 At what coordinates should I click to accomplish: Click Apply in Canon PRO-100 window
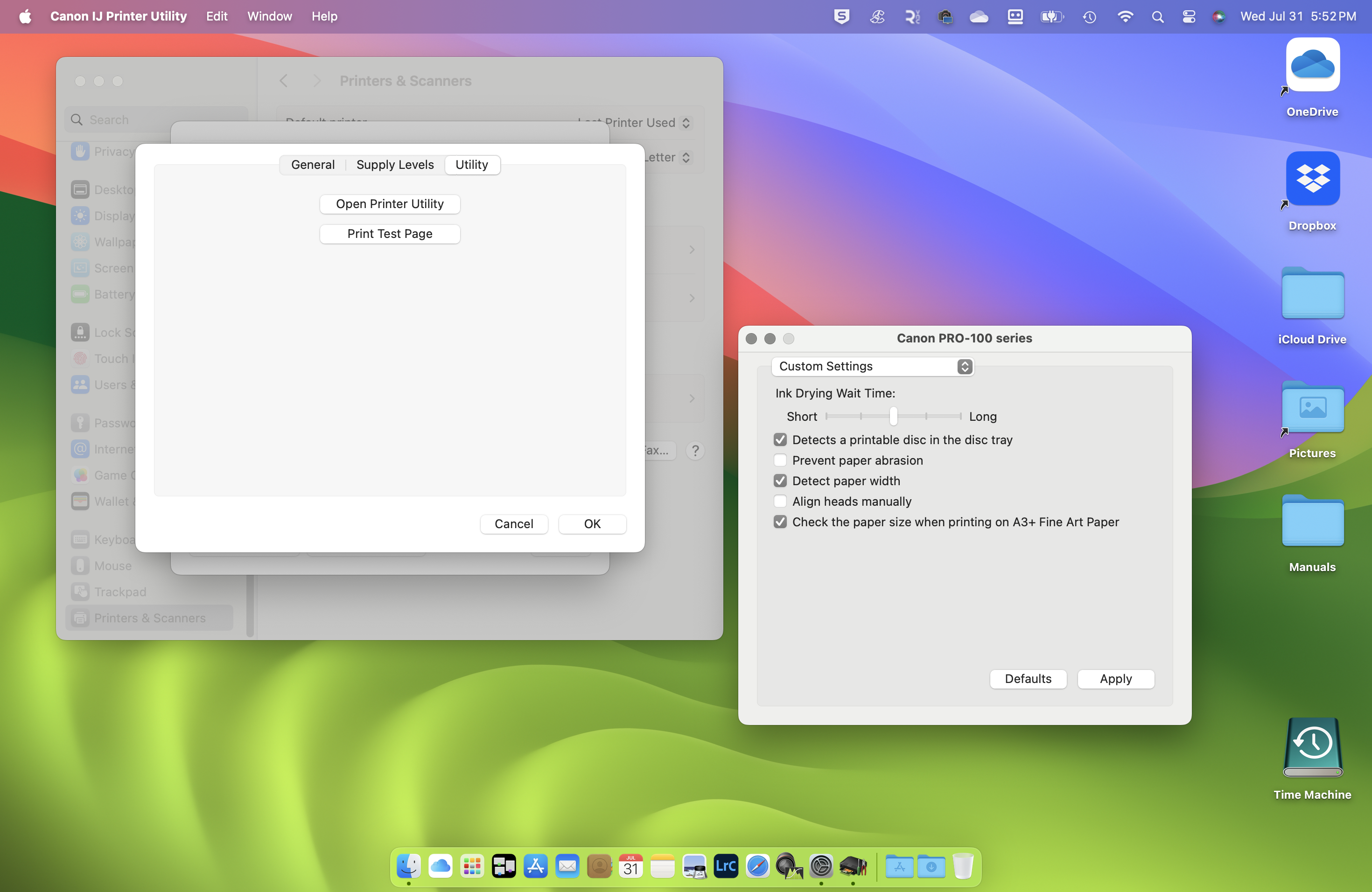click(1115, 679)
